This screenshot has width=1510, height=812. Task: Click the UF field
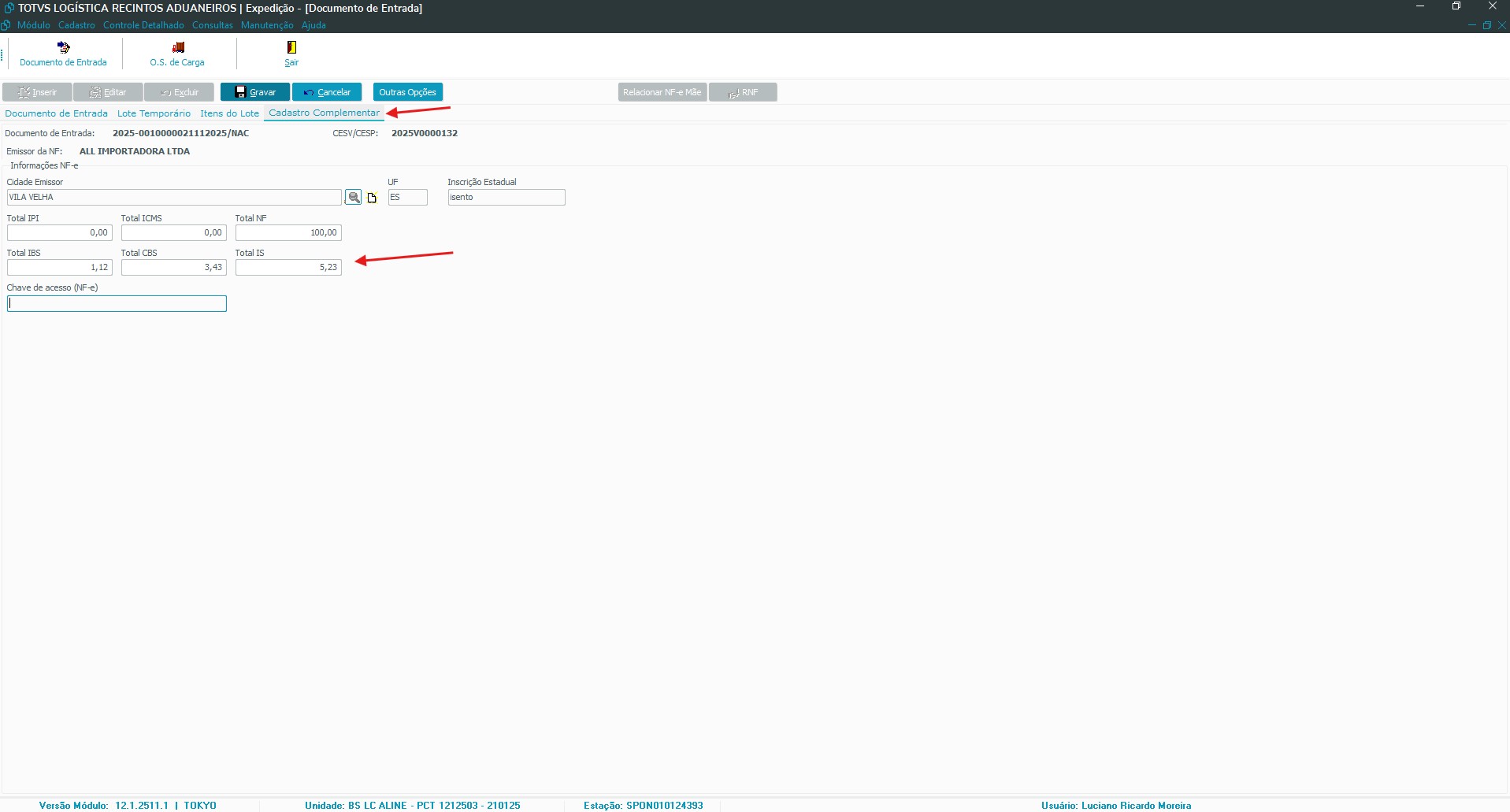[x=407, y=198]
